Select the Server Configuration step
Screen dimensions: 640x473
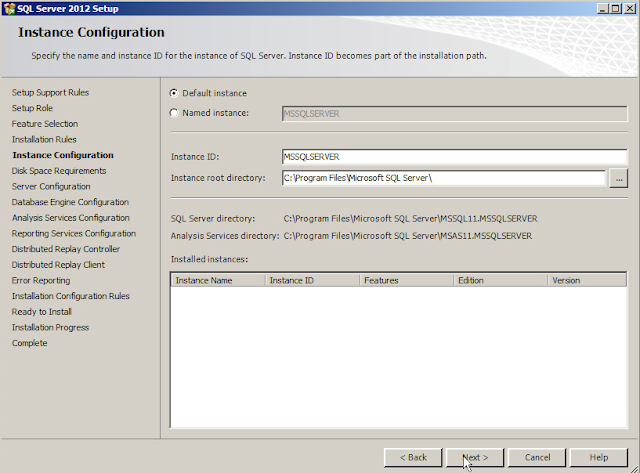tap(51, 187)
